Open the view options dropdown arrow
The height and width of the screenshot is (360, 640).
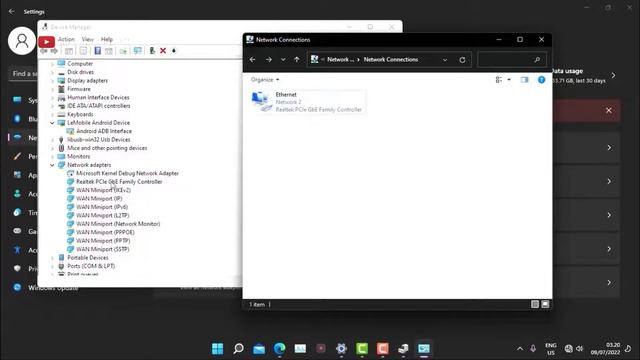click(509, 80)
